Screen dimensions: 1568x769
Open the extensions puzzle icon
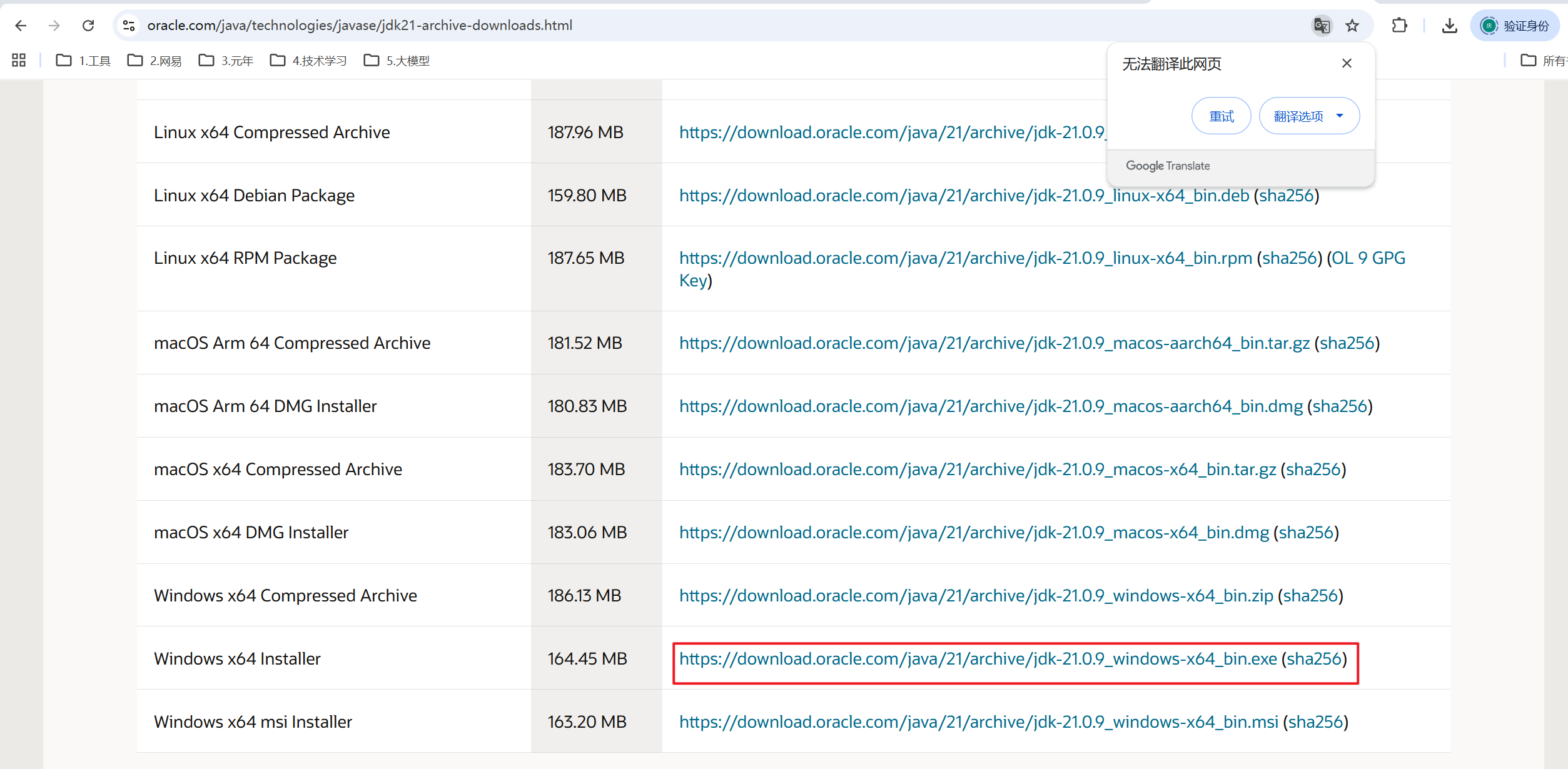pyautogui.click(x=1399, y=26)
